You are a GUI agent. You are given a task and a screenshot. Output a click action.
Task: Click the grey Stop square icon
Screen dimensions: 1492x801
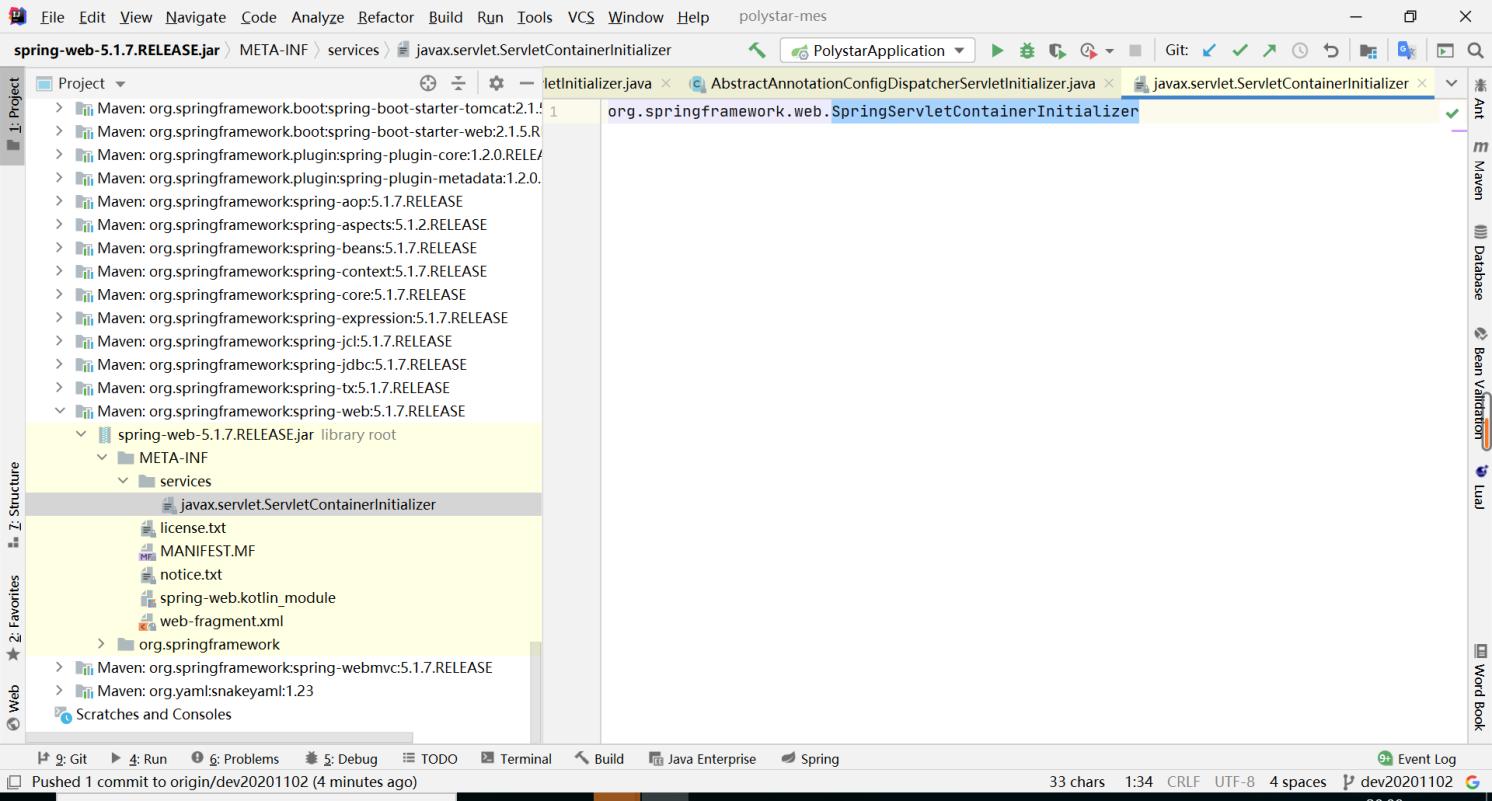pos(1134,50)
